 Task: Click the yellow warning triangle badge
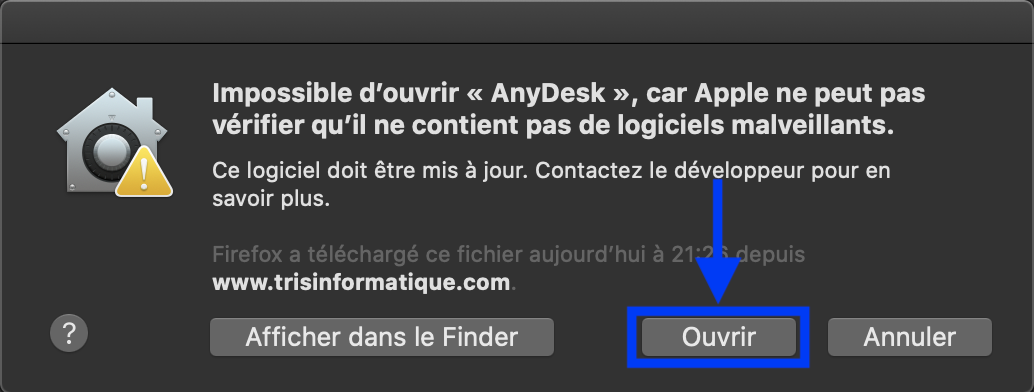pos(144,173)
